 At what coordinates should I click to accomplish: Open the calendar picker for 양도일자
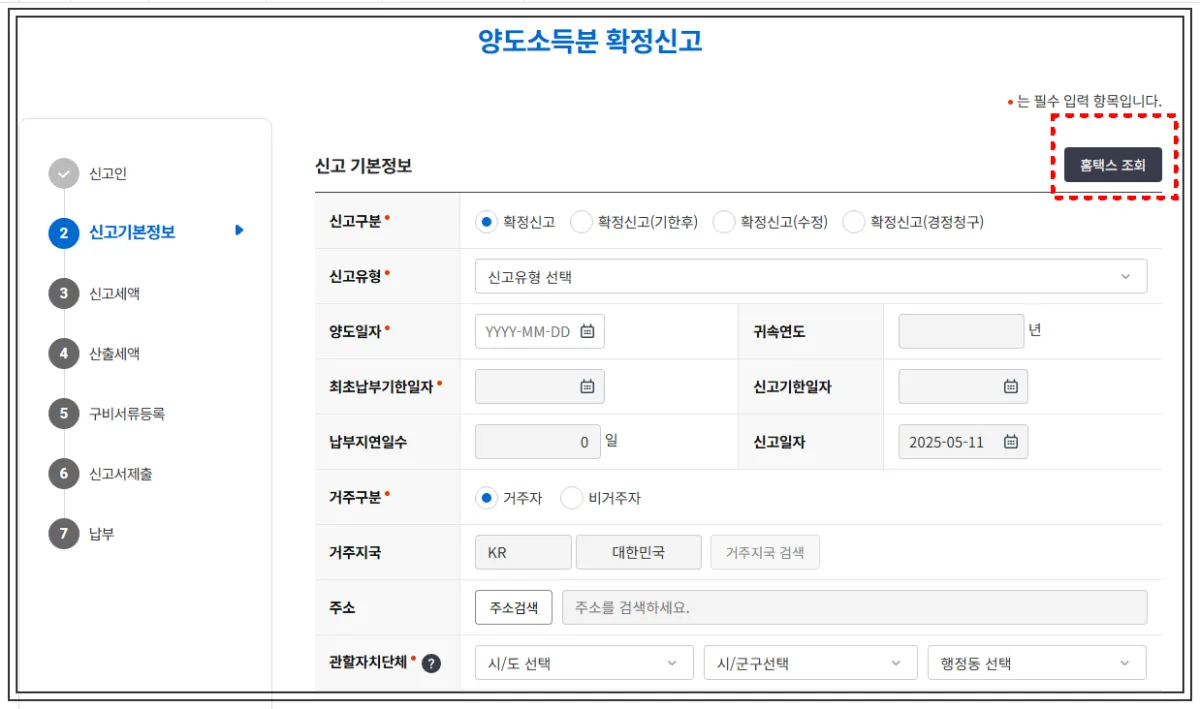click(x=589, y=331)
